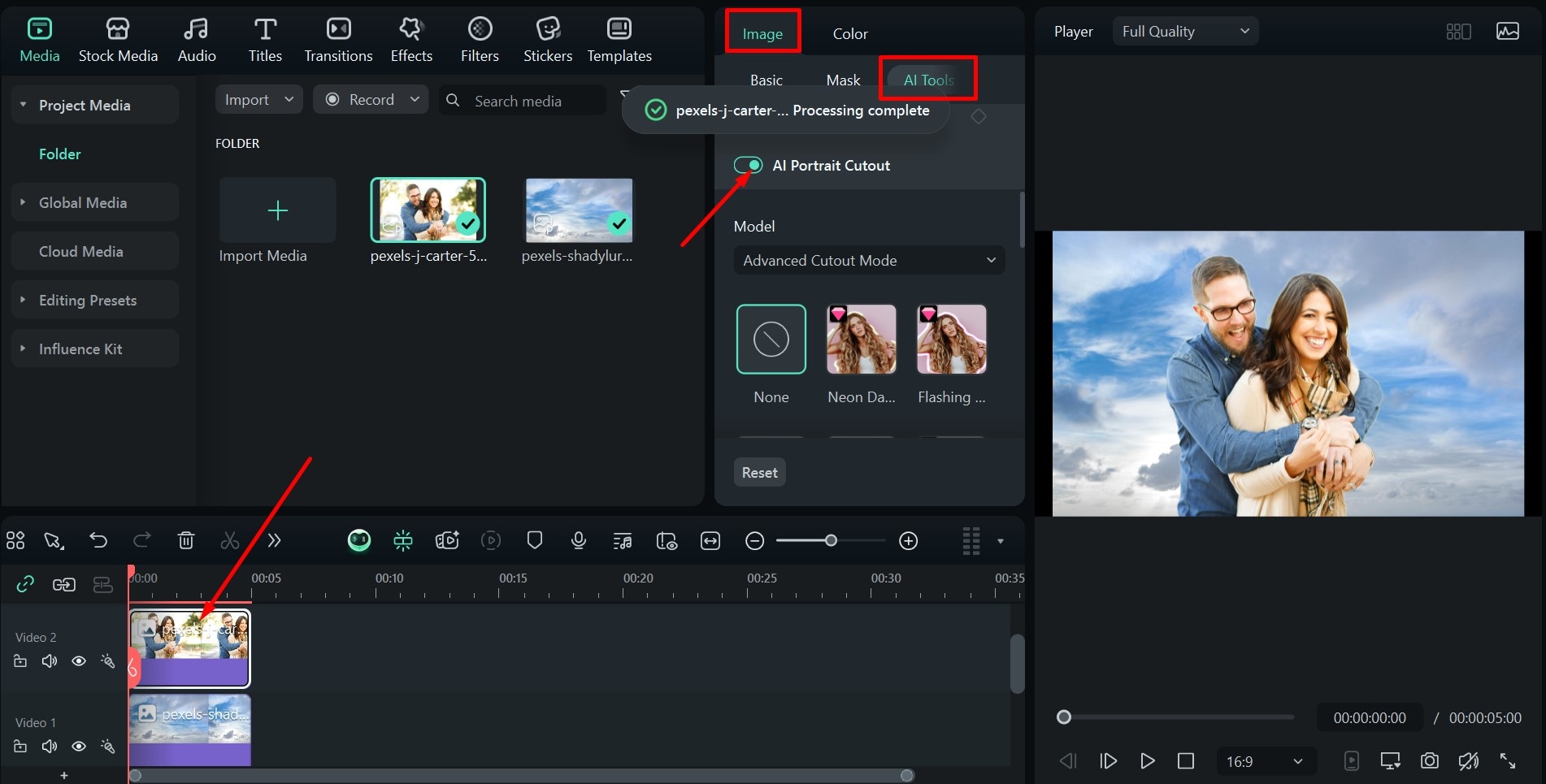Select the None cutout effect

click(x=771, y=339)
